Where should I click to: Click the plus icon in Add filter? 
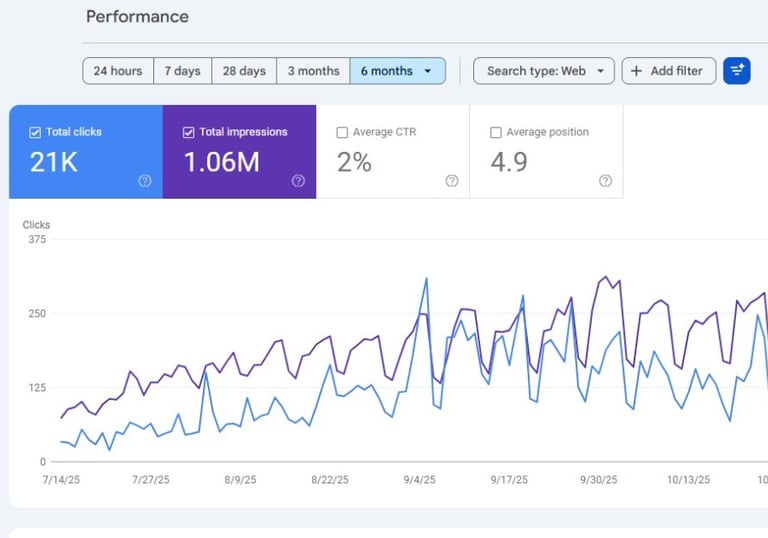pos(636,71)
